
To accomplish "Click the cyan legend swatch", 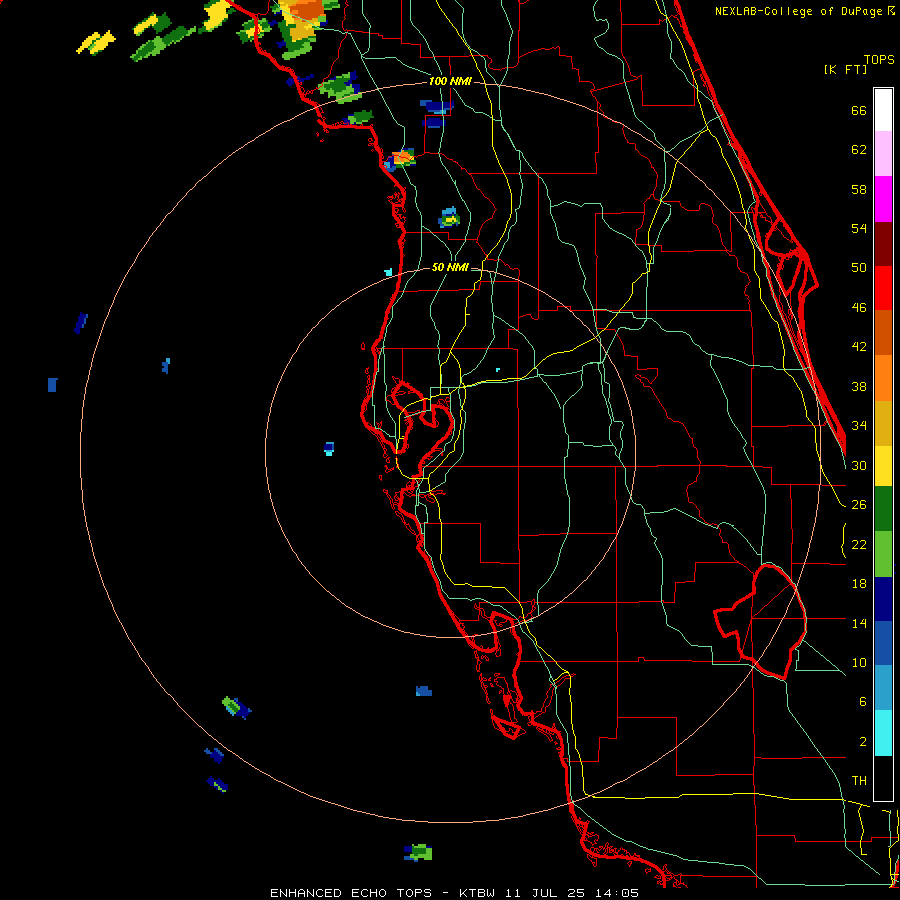I will pyautogui.click(x=883, y=733).
